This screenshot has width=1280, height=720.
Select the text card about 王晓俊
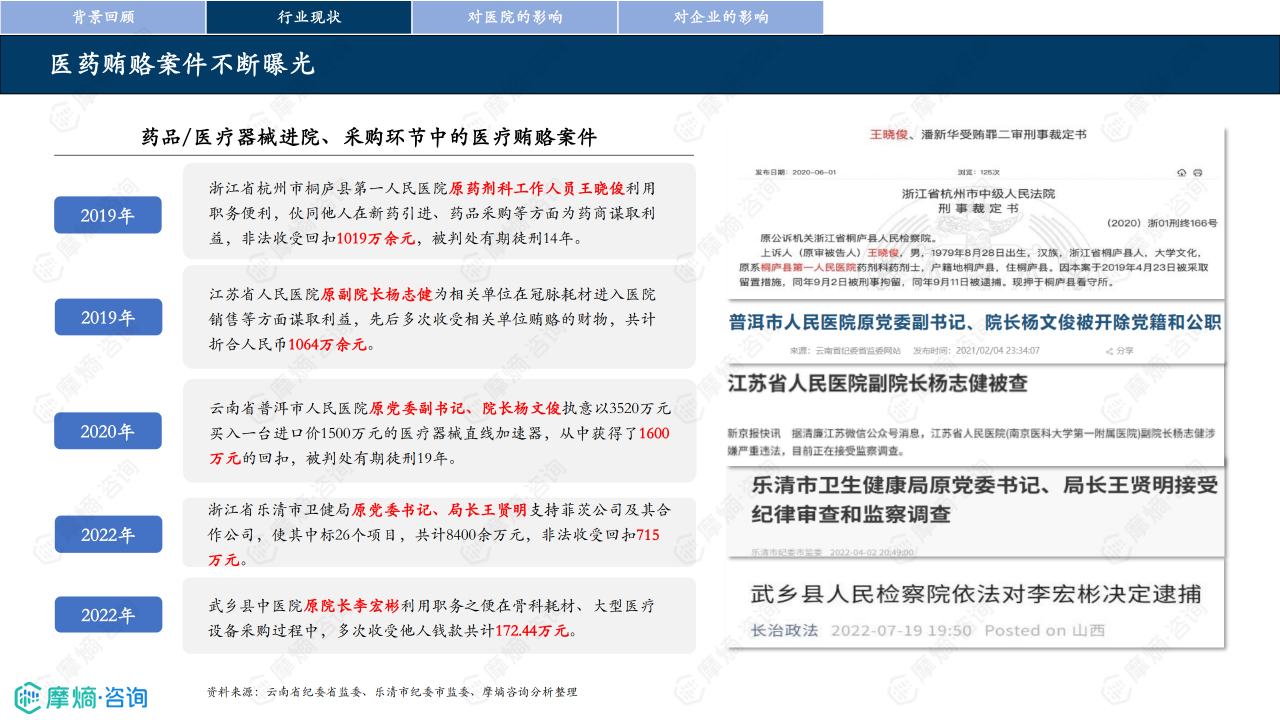coord(438,213)
